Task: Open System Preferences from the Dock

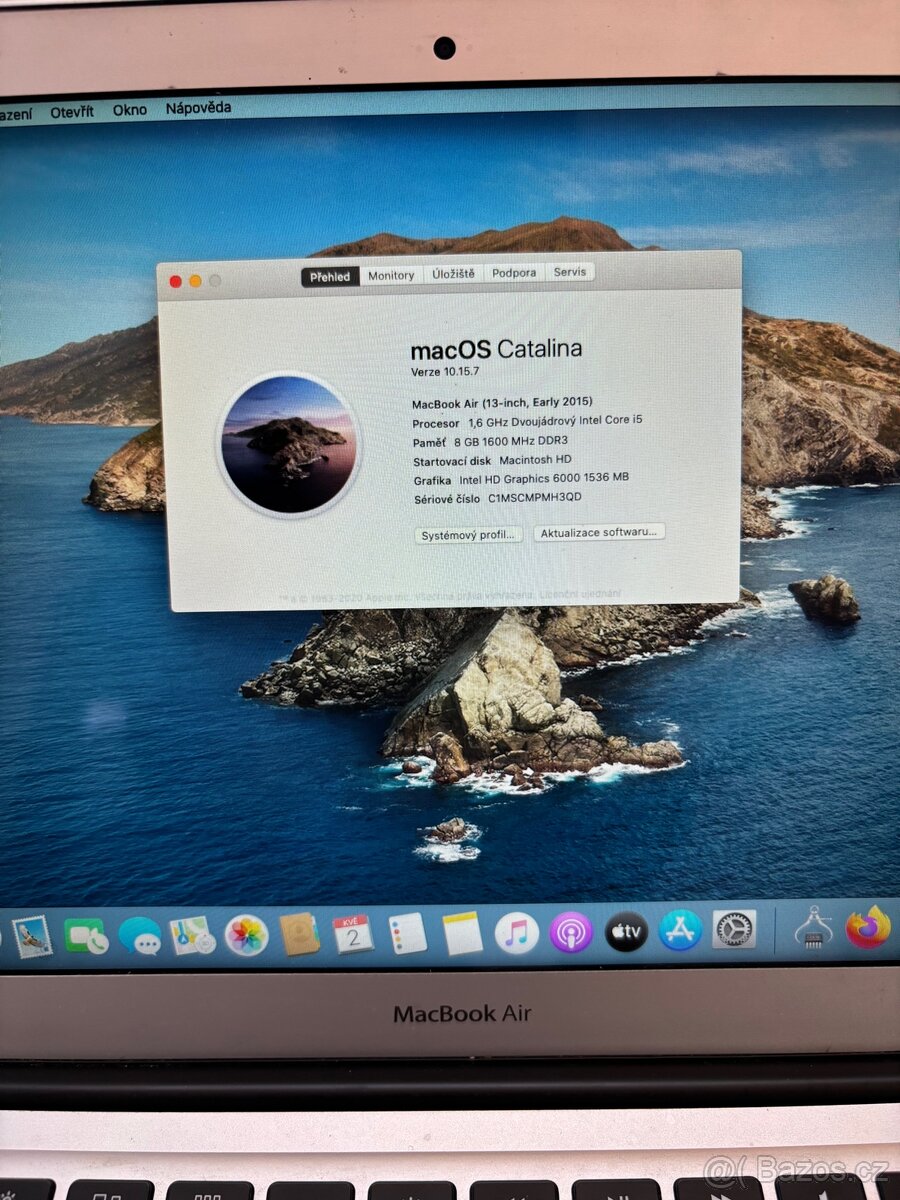Action: (x=735, y=929)
